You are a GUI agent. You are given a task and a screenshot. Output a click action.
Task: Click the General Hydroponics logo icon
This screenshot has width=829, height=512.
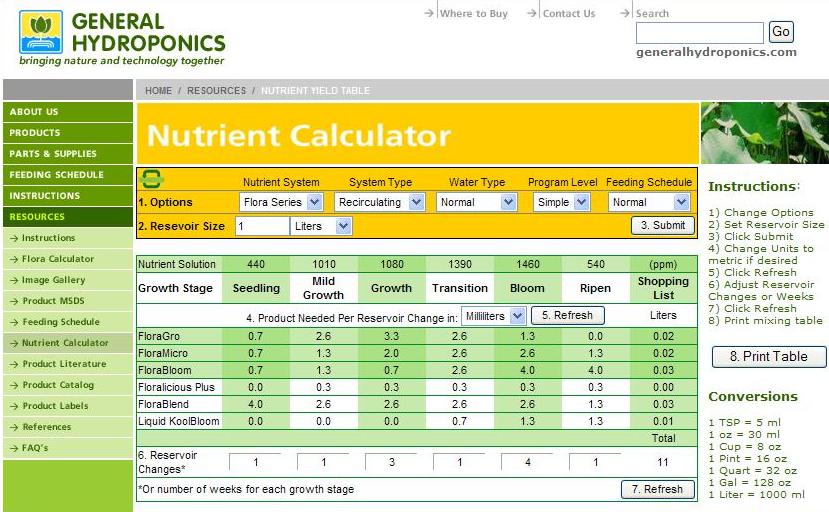click(x=41, y=32)
